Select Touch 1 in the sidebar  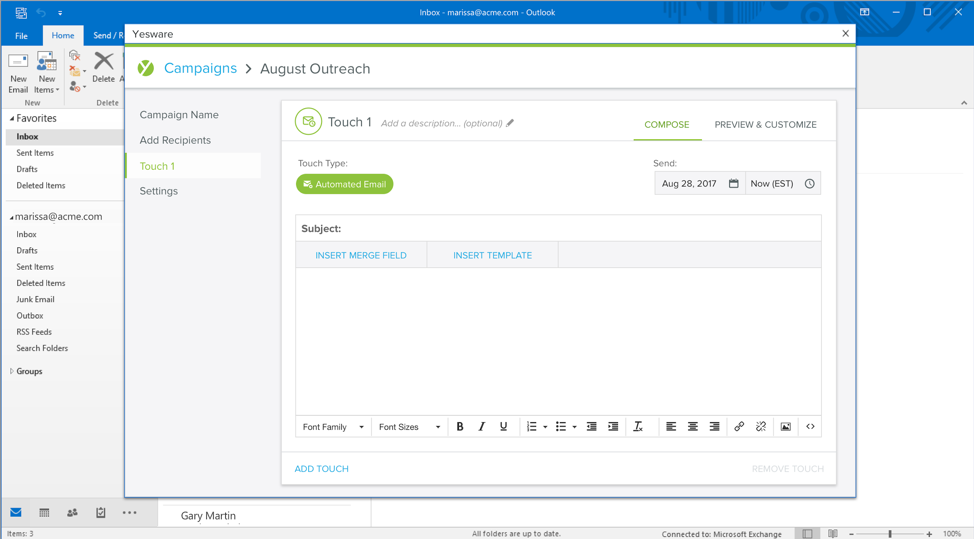coord(193,166)
